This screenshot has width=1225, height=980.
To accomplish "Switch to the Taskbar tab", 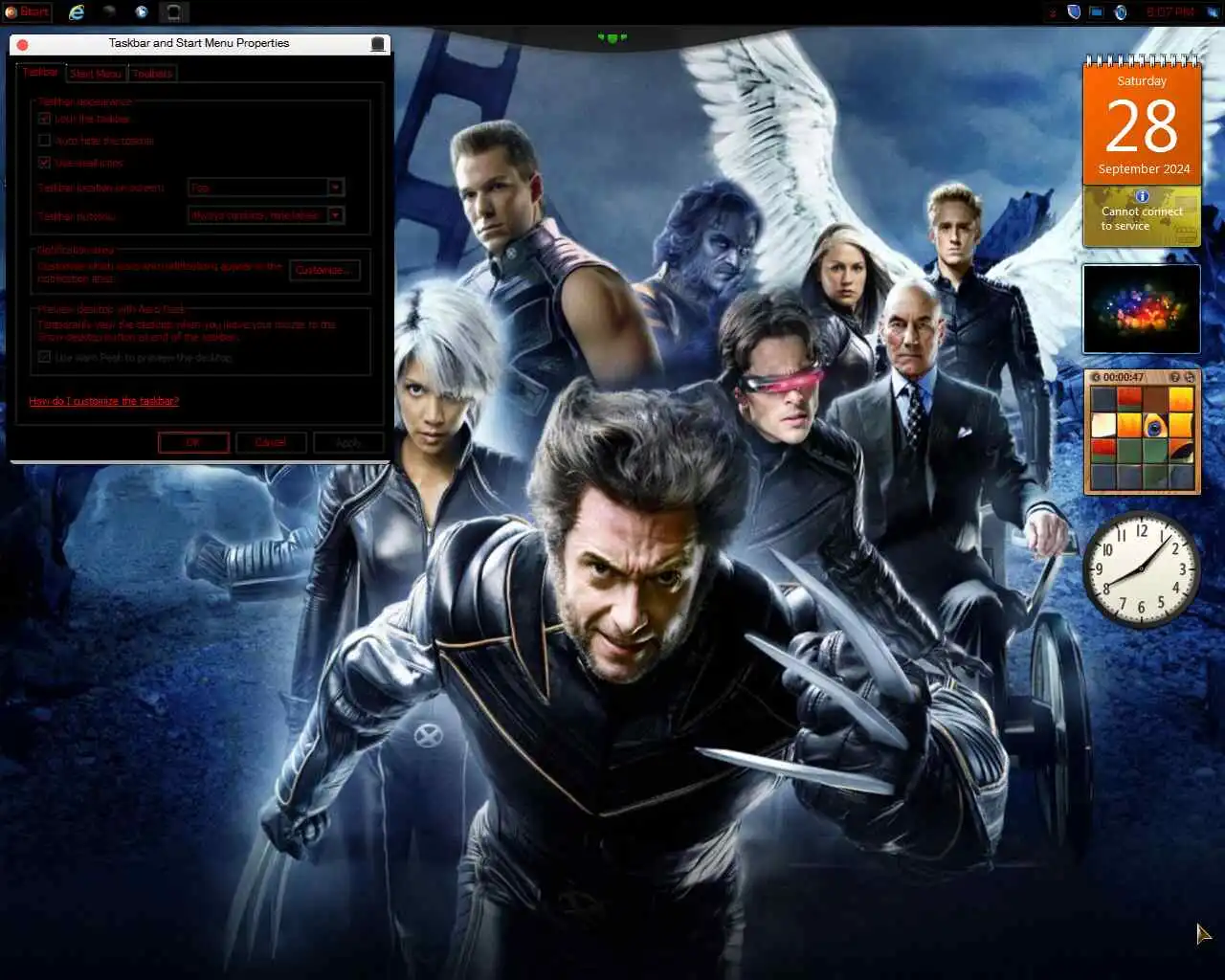I will (x=41, y=73).
